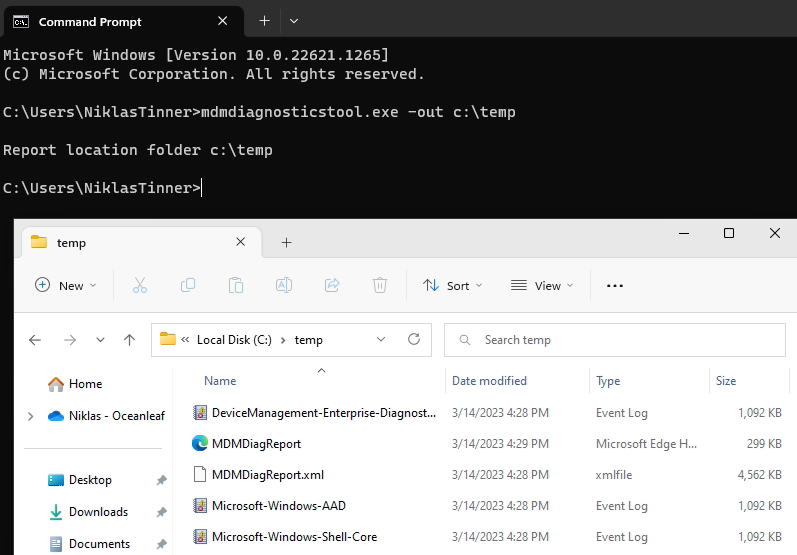The height and width of the screenshot is (555, 797).
Task: Select the temp Explorer tab
Action: [142, 242]
